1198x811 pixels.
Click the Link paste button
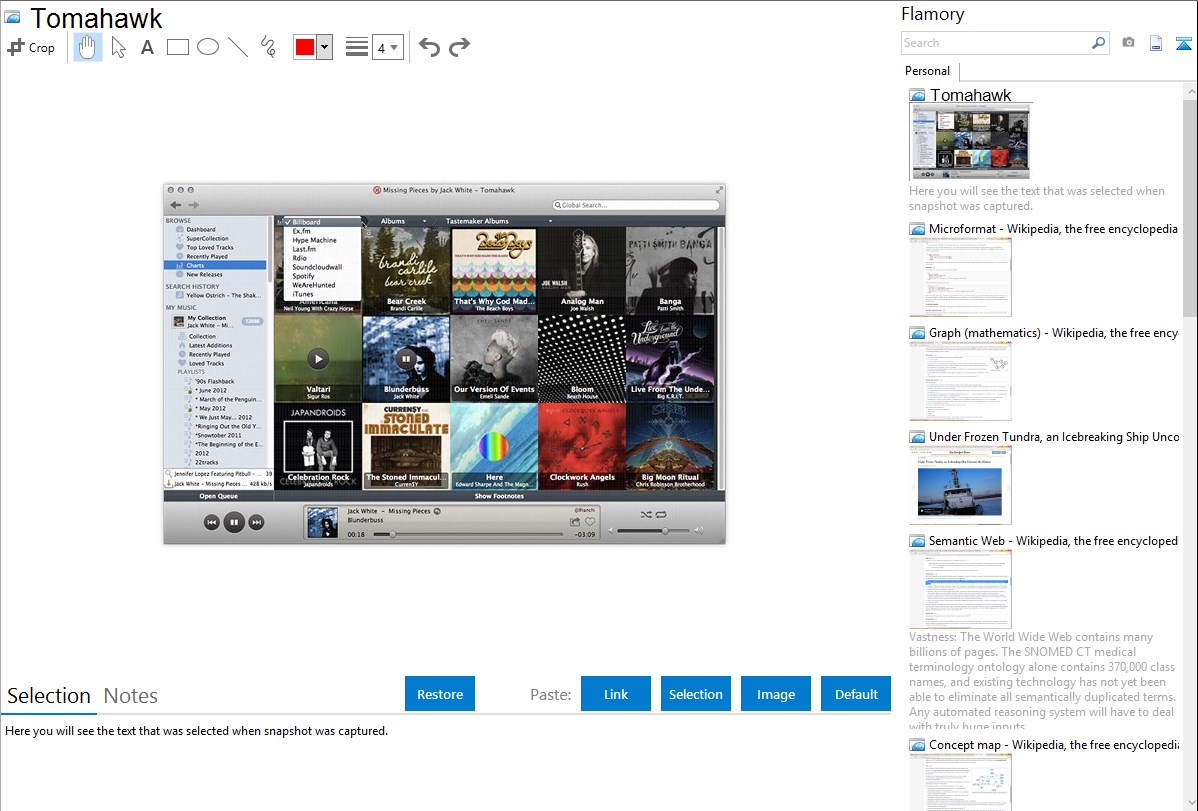coord(616,694)
